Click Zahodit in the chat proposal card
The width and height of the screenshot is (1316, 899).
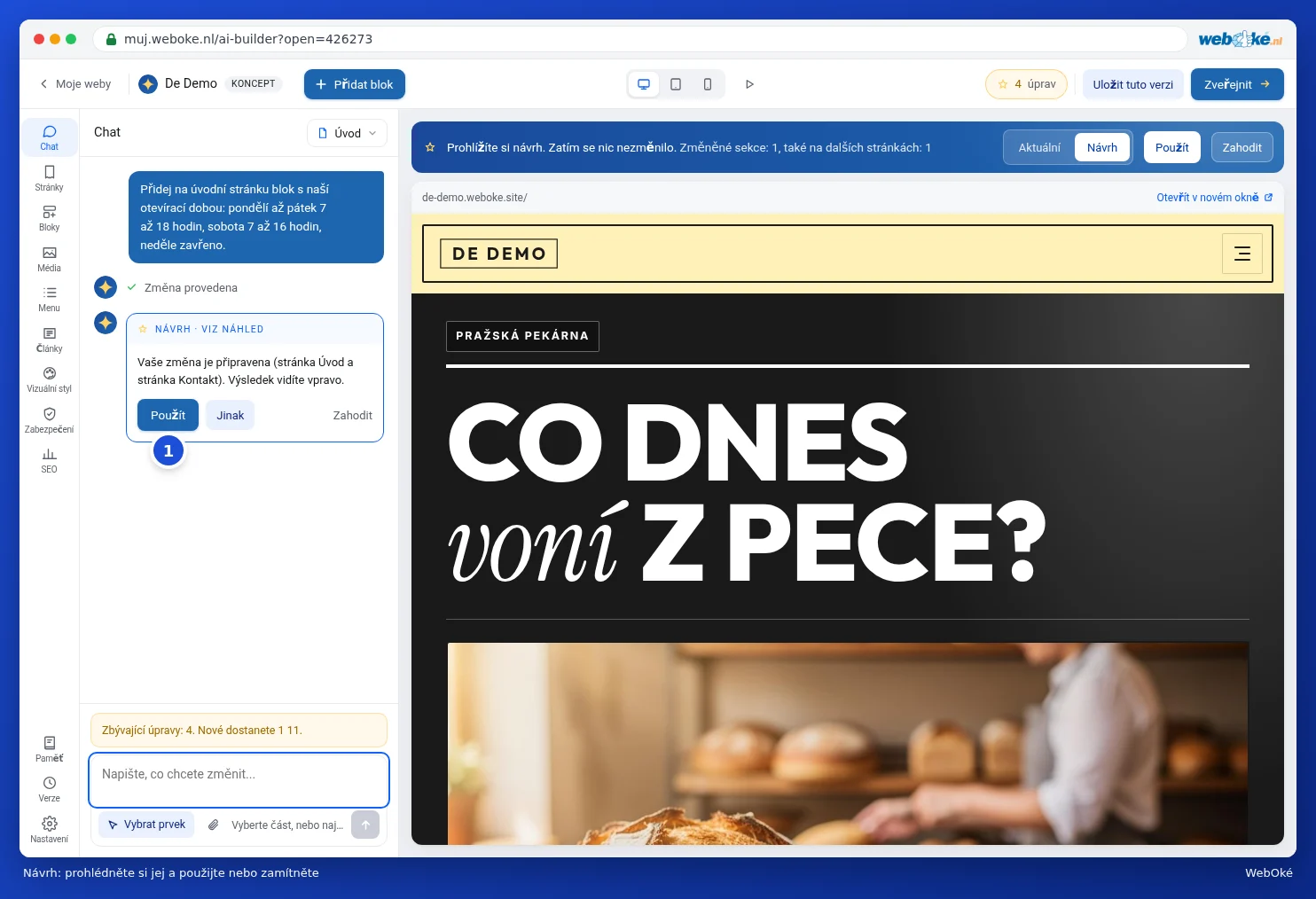(353, 415)
